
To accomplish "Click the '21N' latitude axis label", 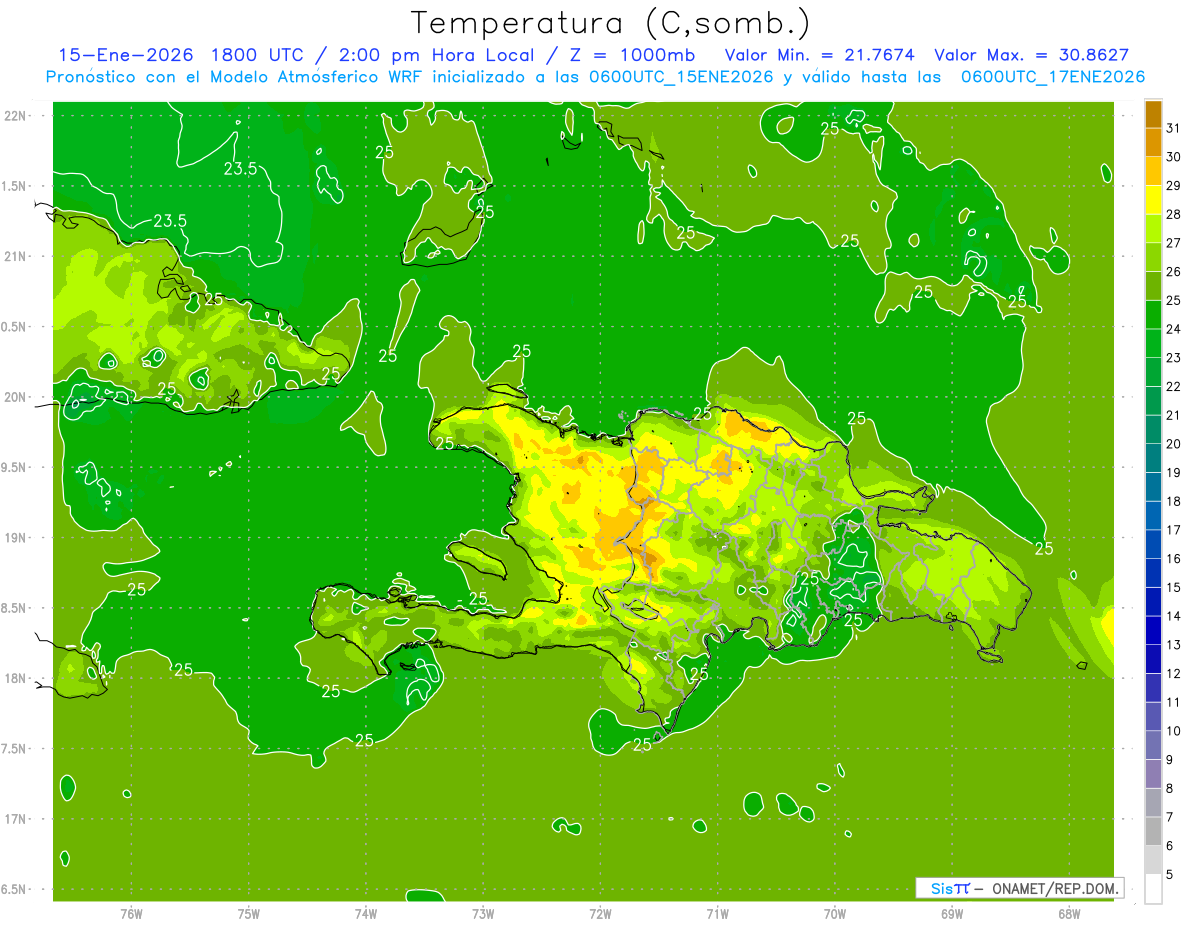I will (x=15, y=256).
